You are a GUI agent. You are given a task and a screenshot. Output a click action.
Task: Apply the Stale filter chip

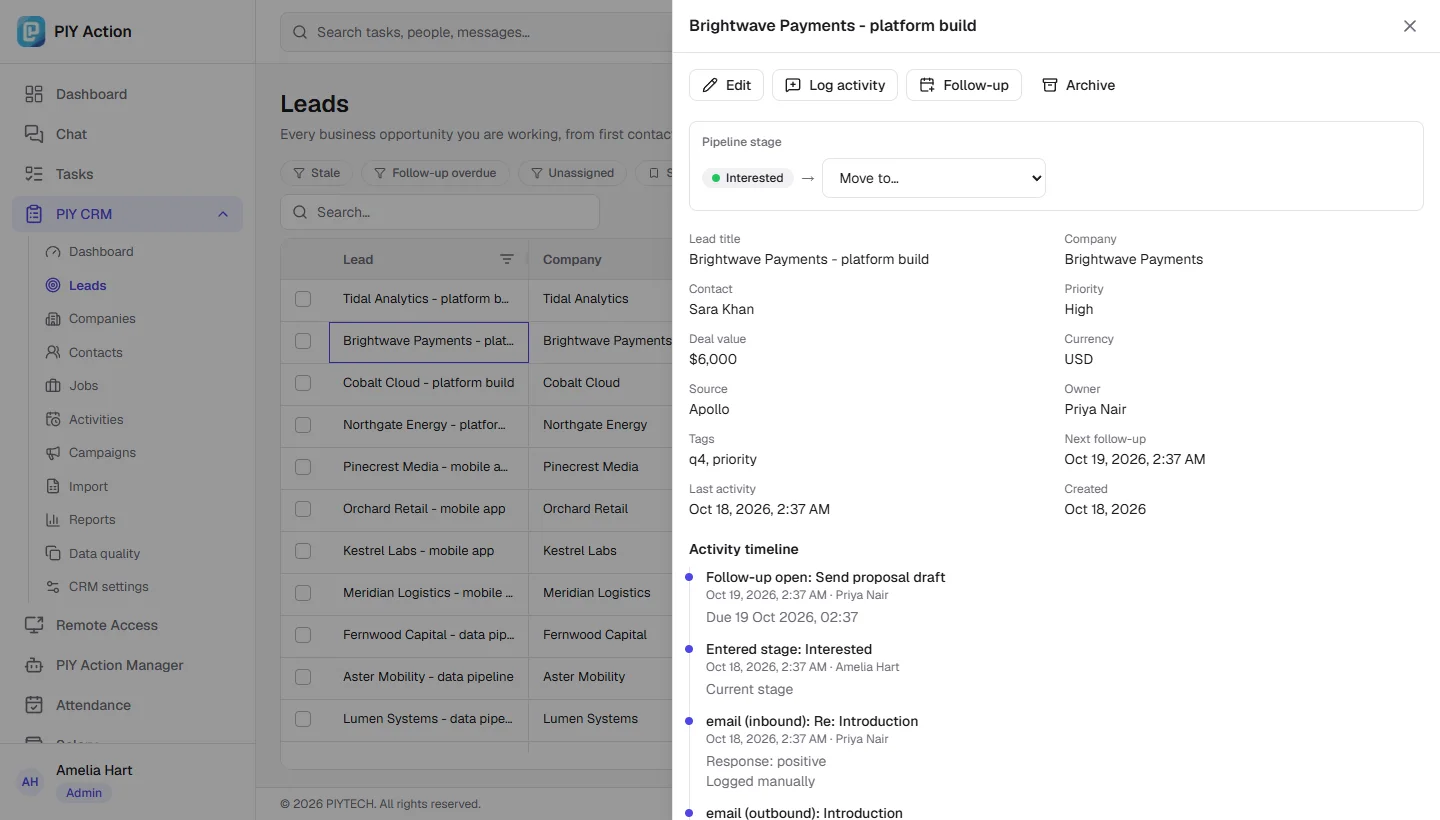coord(316,173)
